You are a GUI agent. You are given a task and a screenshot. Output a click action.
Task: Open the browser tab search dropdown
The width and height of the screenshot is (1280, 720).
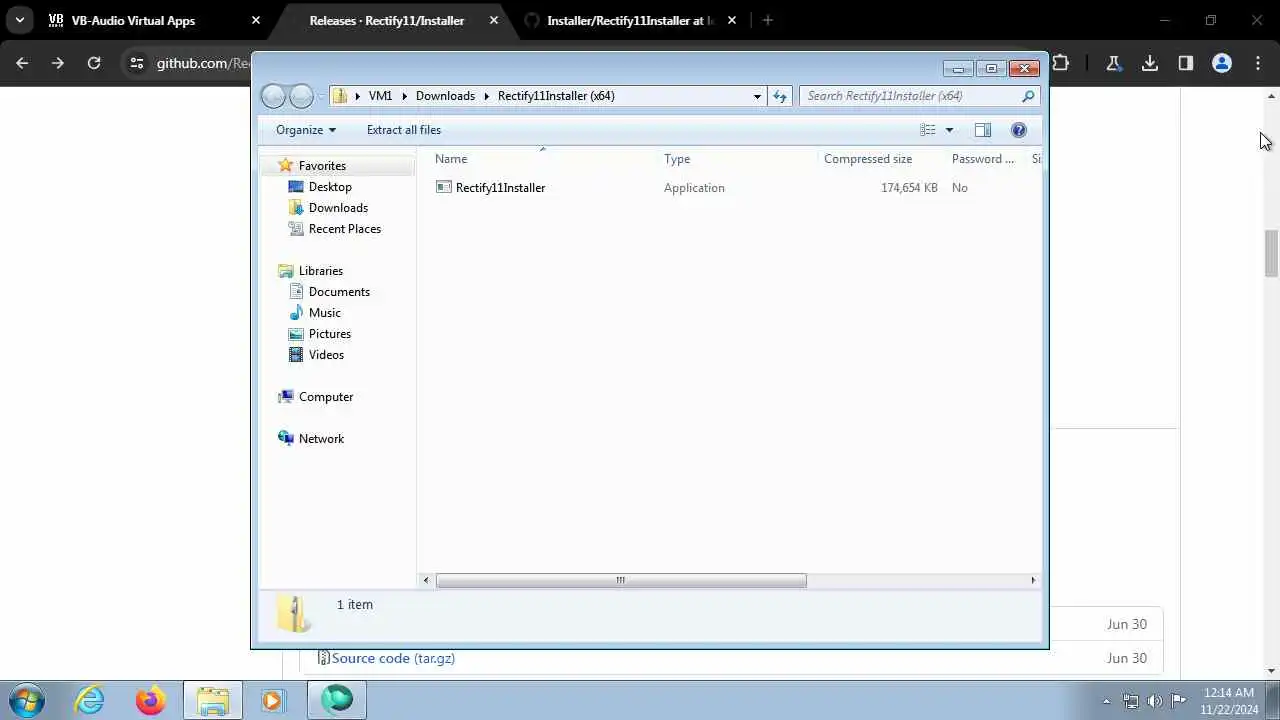pyautogui.click(x=19, y=20)
